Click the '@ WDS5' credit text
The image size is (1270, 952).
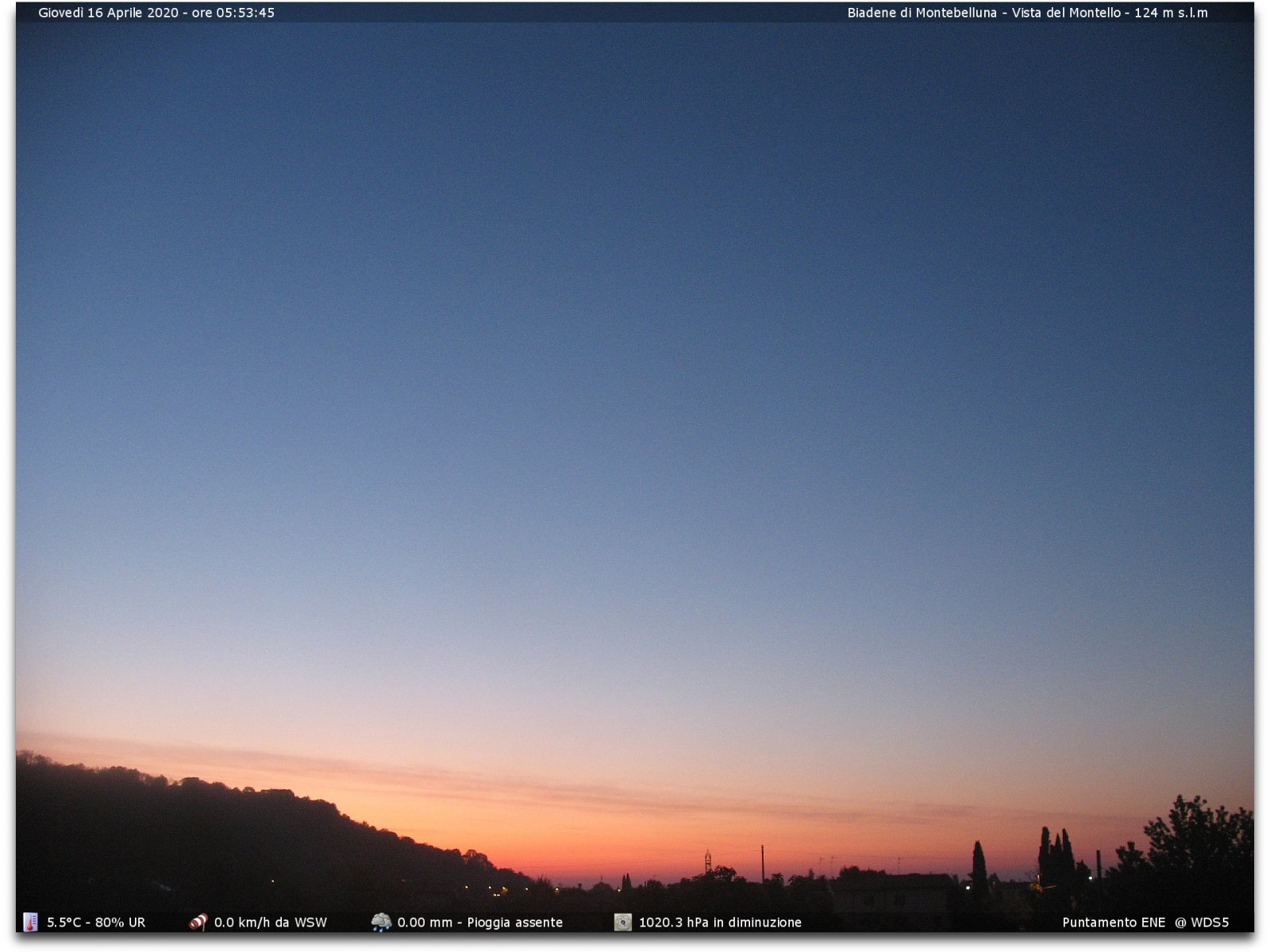[x=1202, y=923]
